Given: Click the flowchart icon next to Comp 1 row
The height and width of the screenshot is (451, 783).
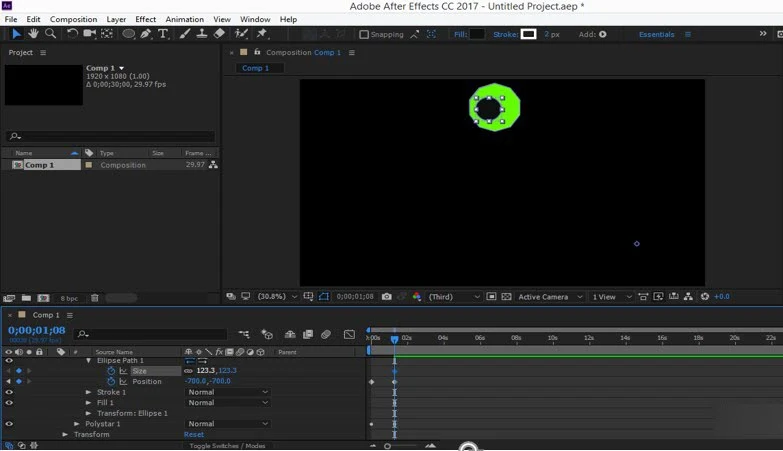Looking at the screenshot, I should (x=213, y=164).
